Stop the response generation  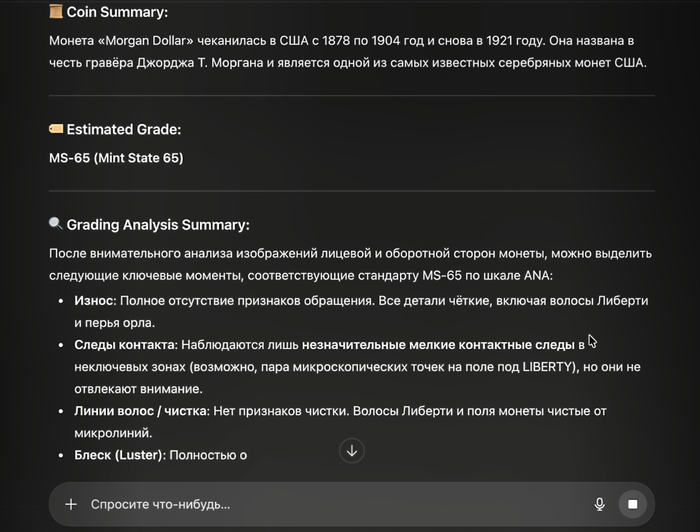[x=633, y=504]
